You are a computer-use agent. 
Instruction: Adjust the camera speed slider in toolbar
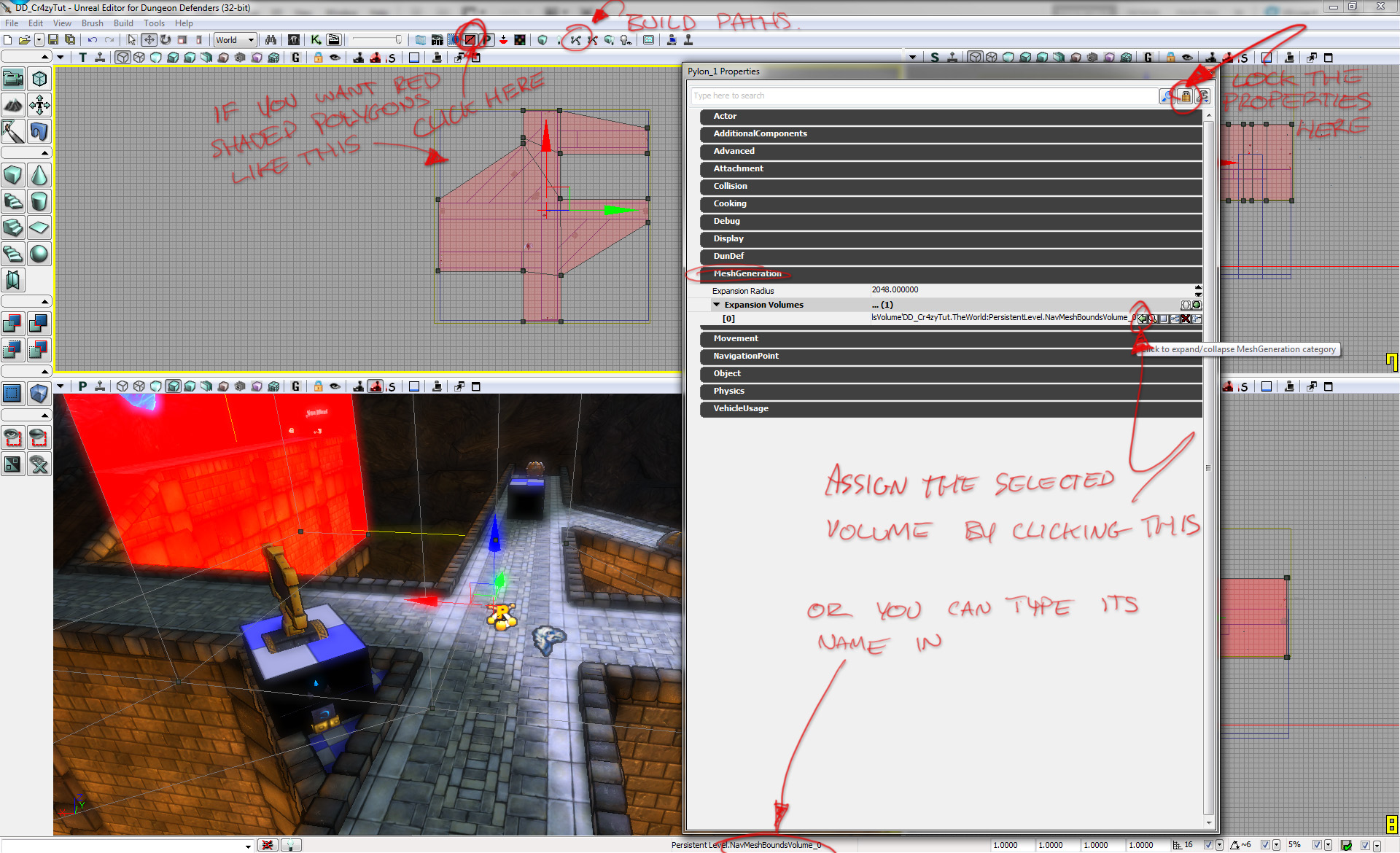point(377,40)
